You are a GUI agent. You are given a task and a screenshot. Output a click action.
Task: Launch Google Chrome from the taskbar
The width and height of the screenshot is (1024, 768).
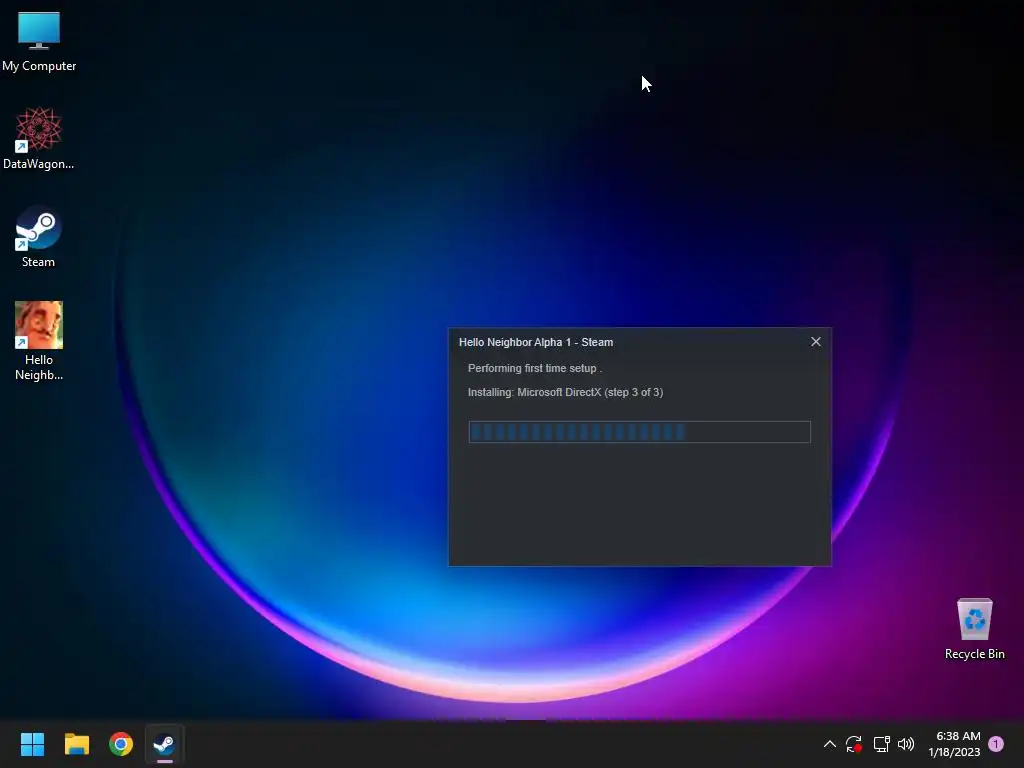[121, 744]
